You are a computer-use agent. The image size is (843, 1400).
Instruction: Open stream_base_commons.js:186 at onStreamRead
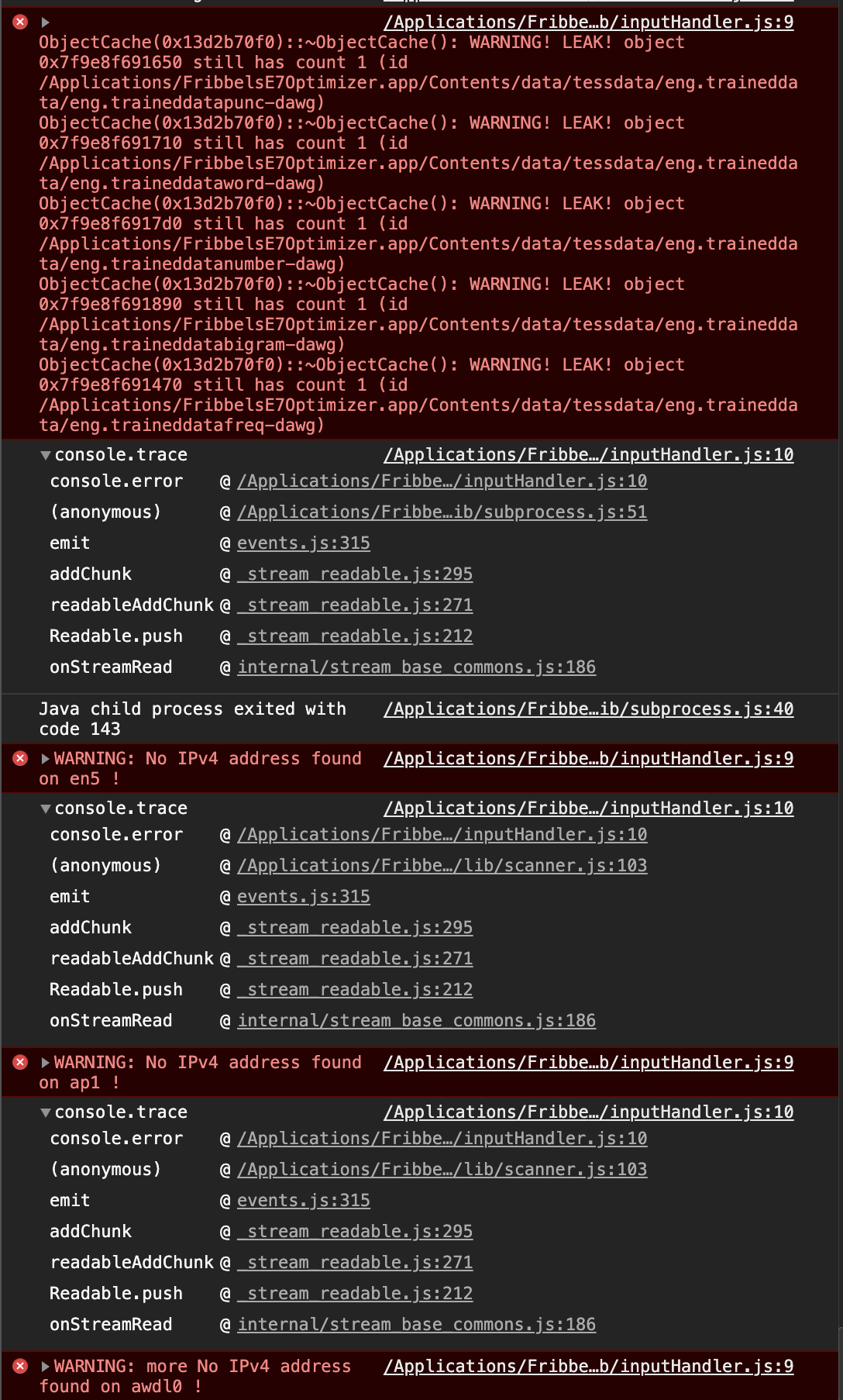[417, 667]
